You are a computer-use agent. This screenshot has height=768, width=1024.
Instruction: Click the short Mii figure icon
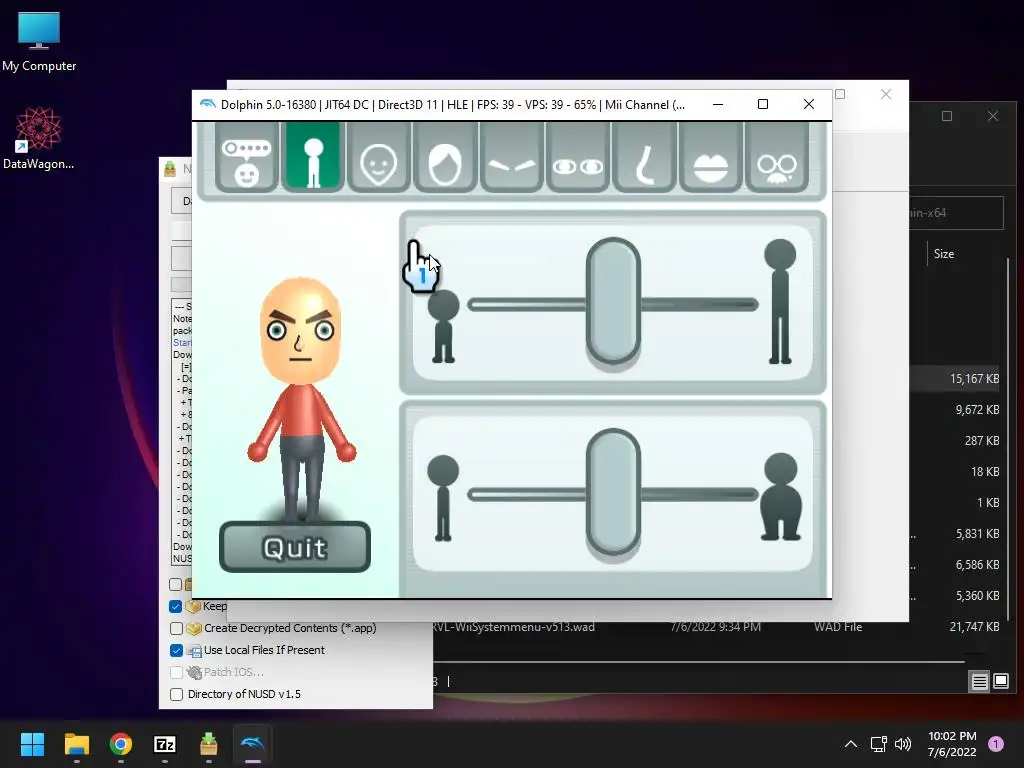click(443, 326)
